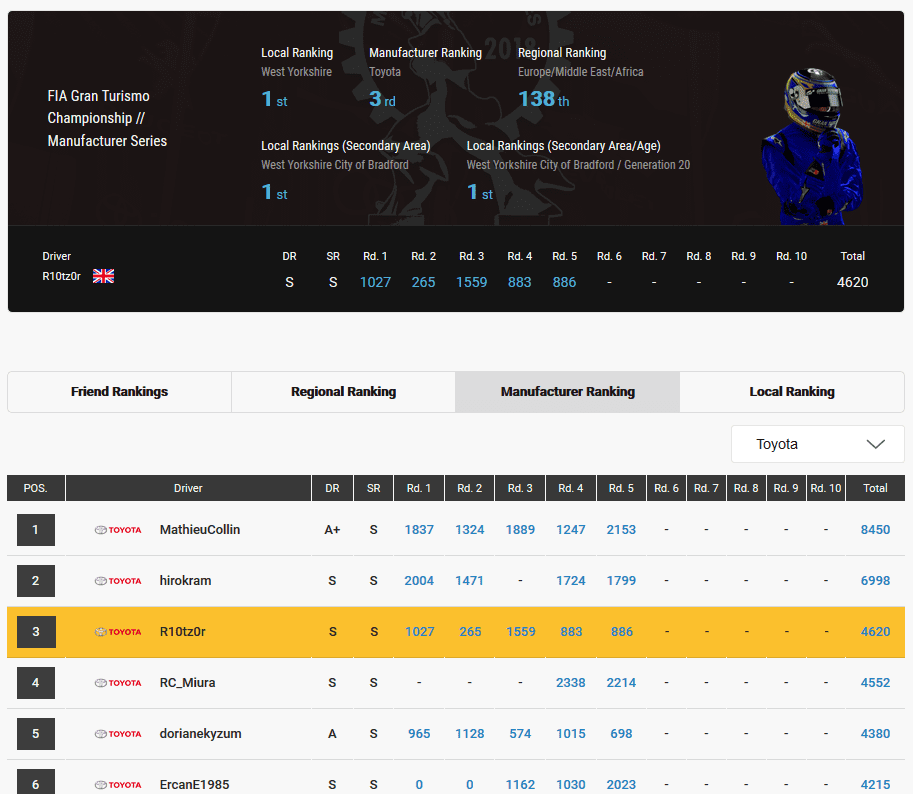Click the DR column header in the ranking table
Screen dimensions: 913x794
click(x=332, y=488)
